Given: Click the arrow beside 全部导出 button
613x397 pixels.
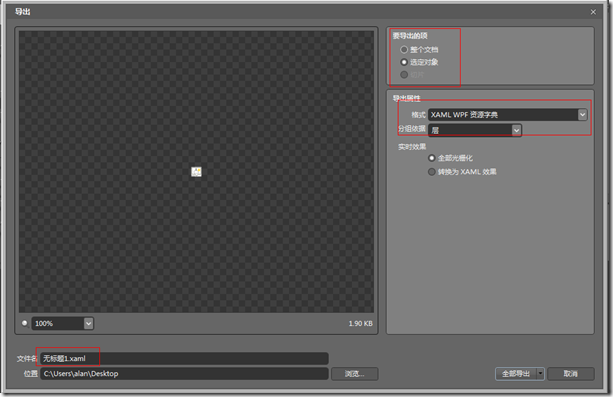Looking at the screenshot, I should click(x=540, y=374).
